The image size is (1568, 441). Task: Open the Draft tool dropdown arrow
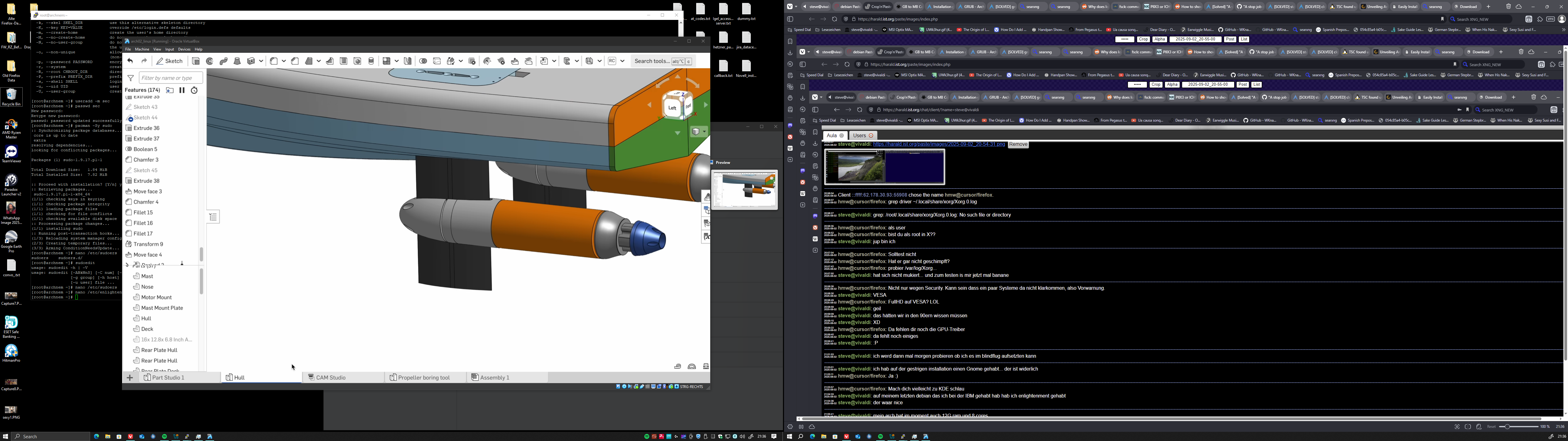point(318,61)
